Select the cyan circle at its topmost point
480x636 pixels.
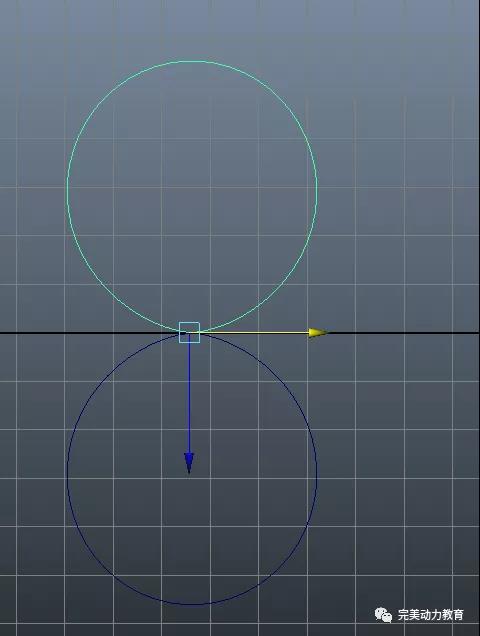pyautogui.click(x=192, y=61)
